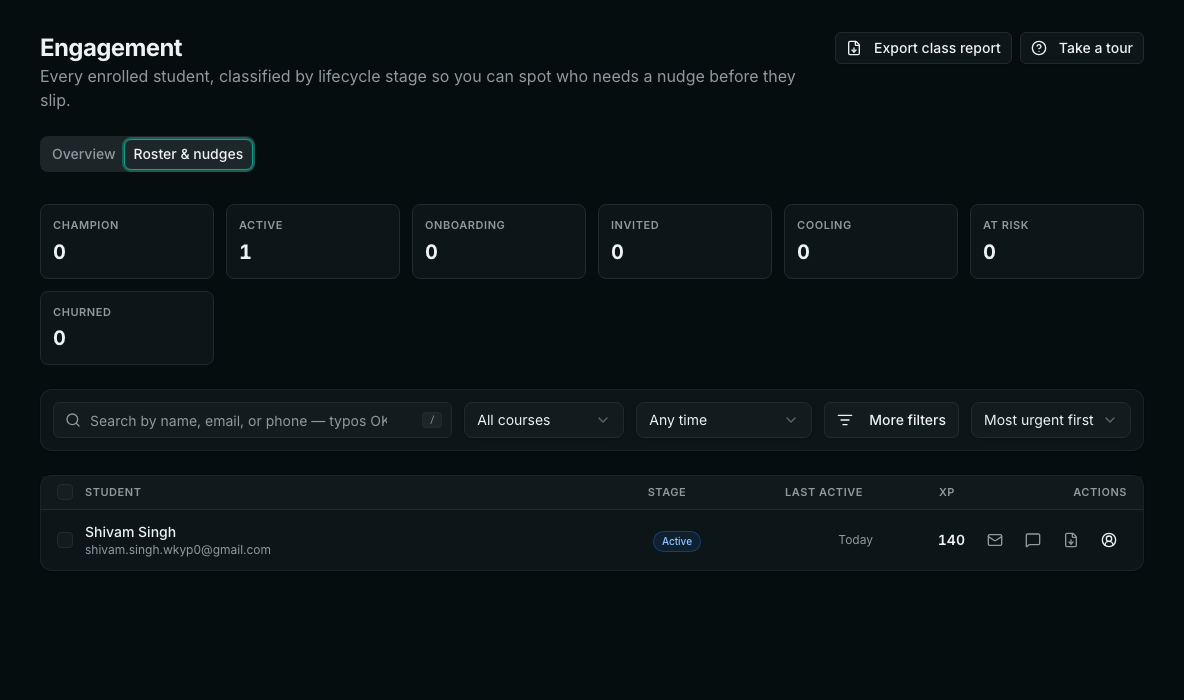This screenshot has width=1184, height=700.
Task: Click the Actions column header
Action: (x=1099, y=492)
